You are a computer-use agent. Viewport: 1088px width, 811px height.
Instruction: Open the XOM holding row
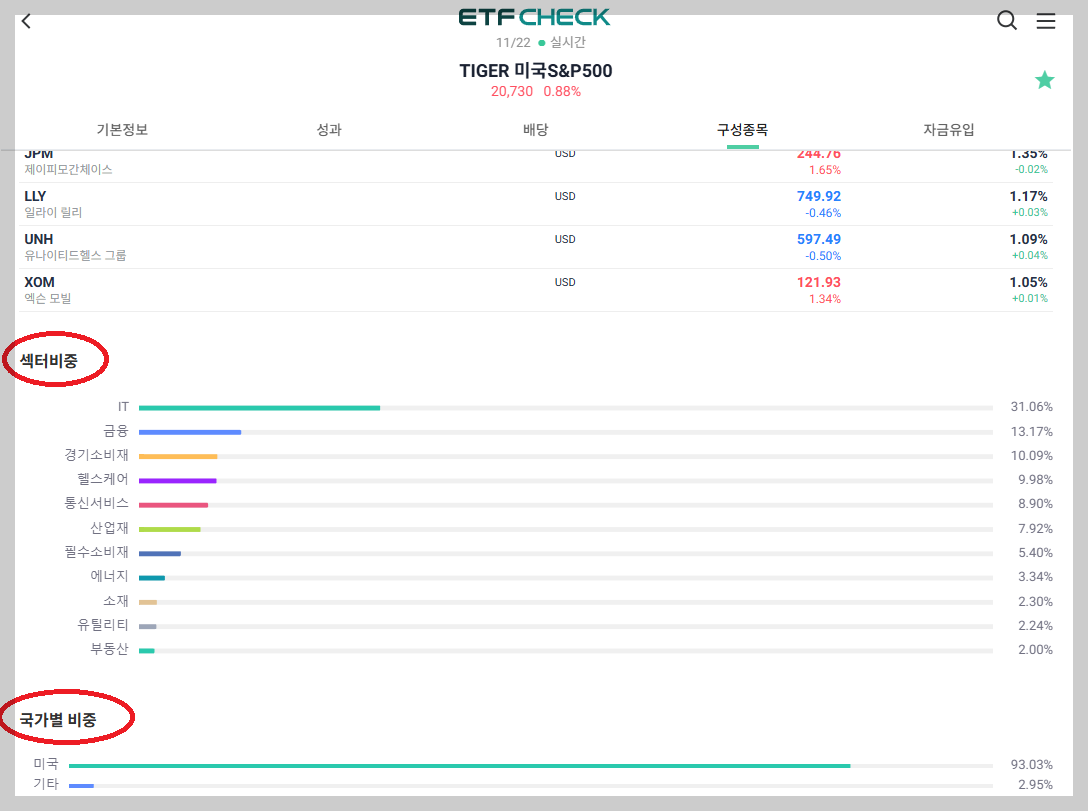pyautogui.click(x=536, y=290)
